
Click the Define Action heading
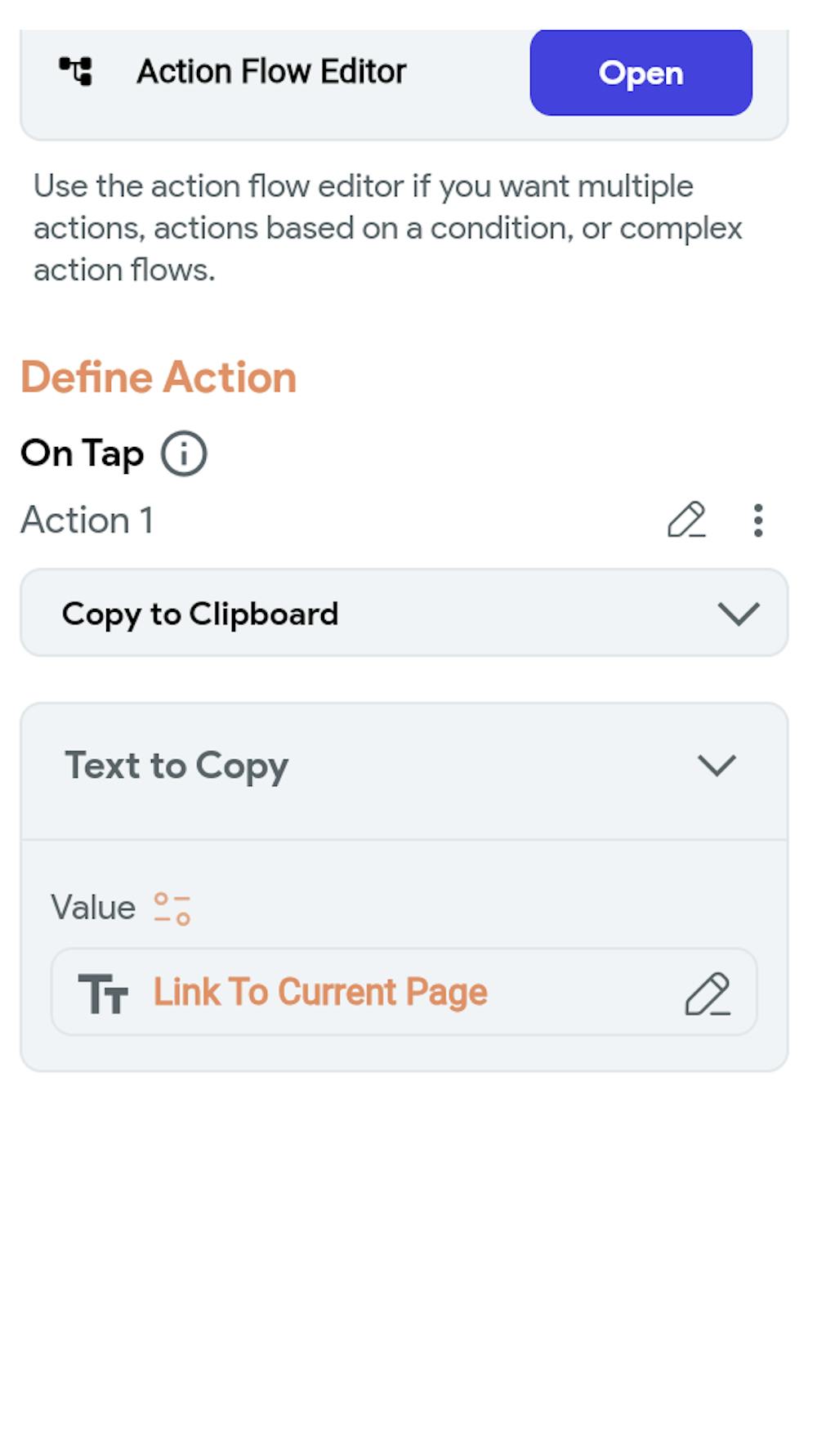(158, 377)
